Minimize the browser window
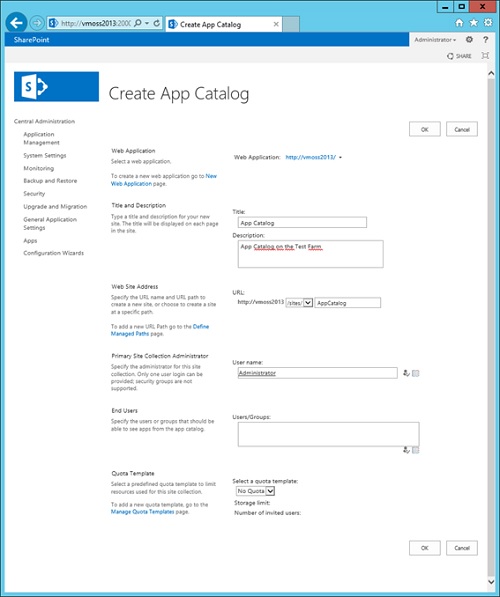The height and width of the screenshot is (597, 500). (445, 7)
